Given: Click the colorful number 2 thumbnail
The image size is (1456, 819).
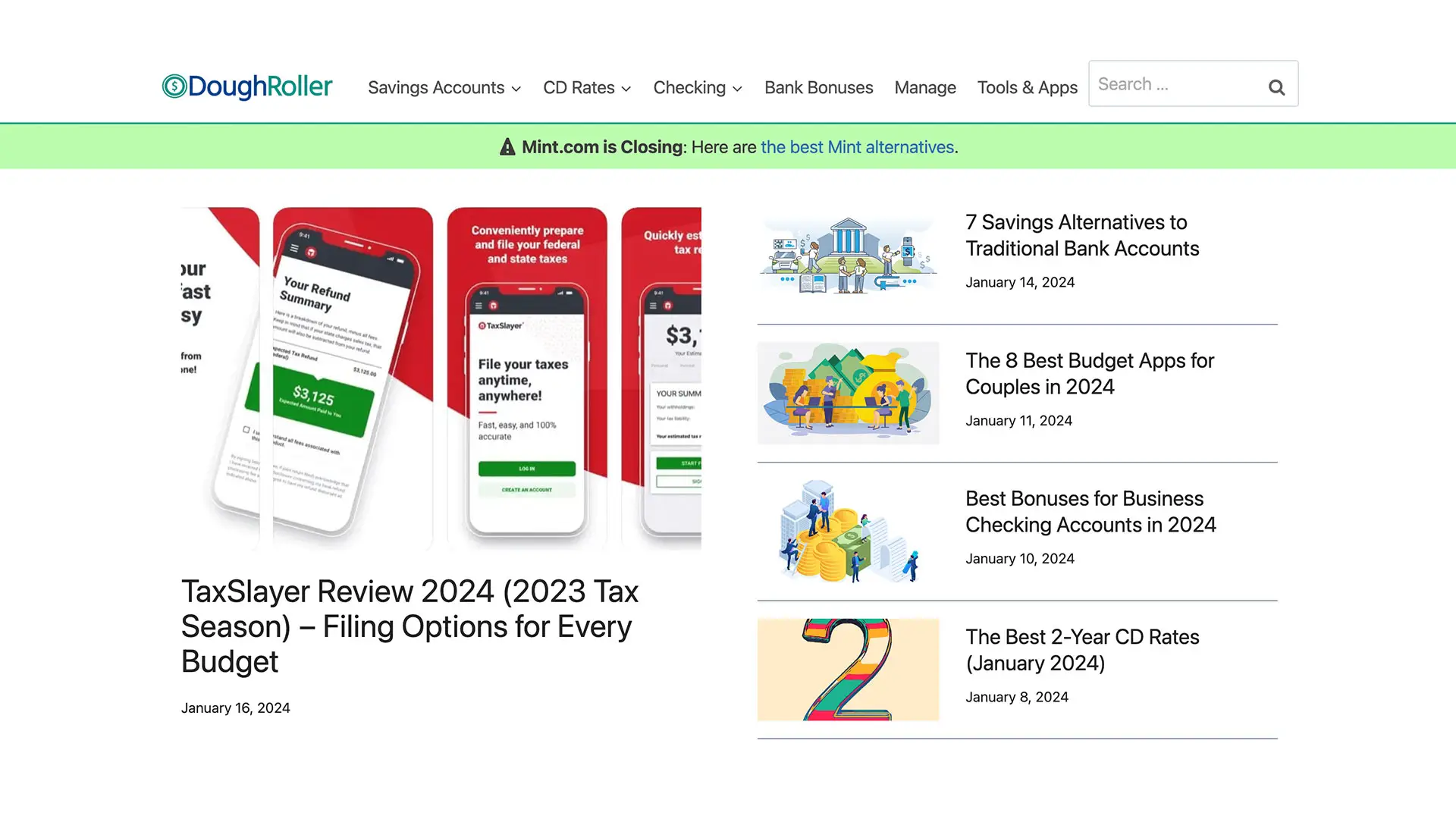Looking at the screenshot, I should [x=848, y=670].
